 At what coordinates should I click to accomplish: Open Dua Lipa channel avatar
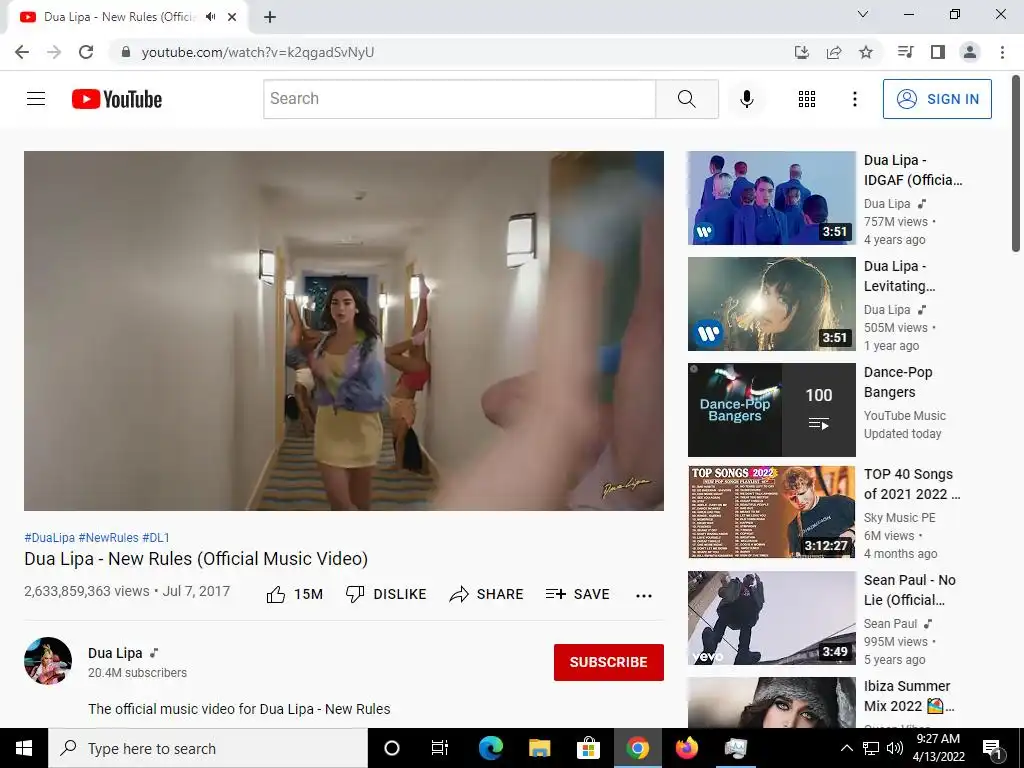click(48, 661)
